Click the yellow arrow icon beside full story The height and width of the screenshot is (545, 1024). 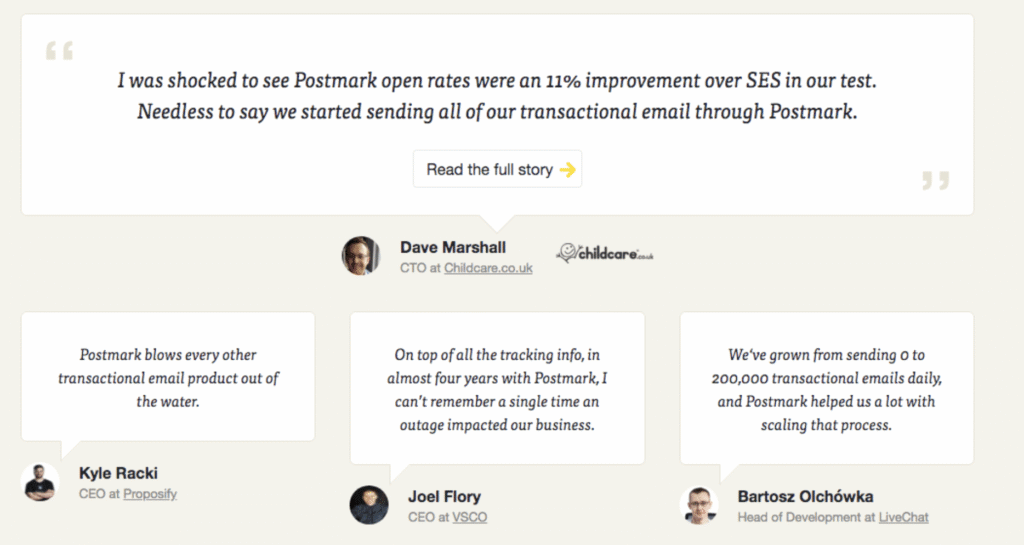tap(568, 170)
